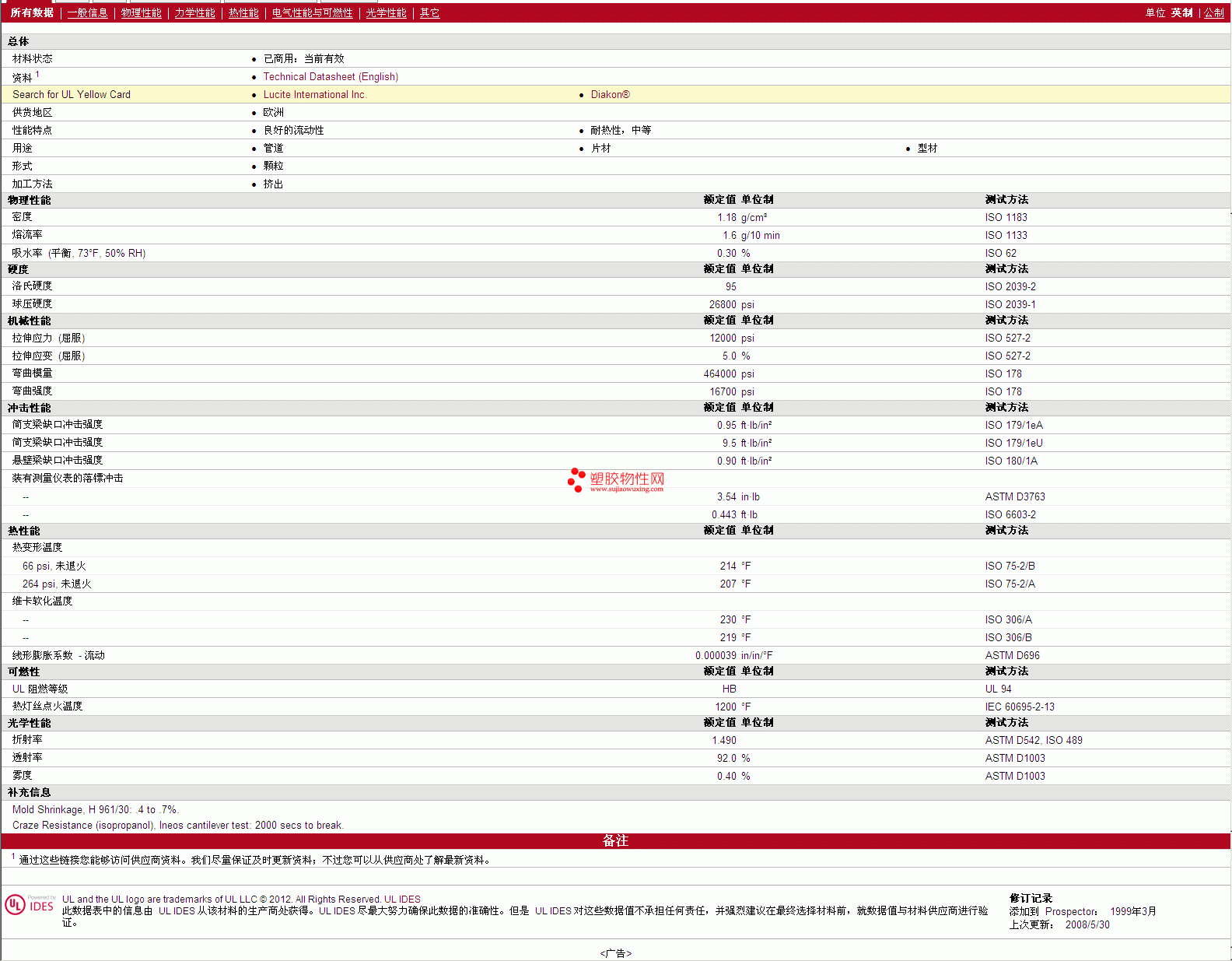
Task: Select the 力学性能 tab
Action: pos(194,13)
